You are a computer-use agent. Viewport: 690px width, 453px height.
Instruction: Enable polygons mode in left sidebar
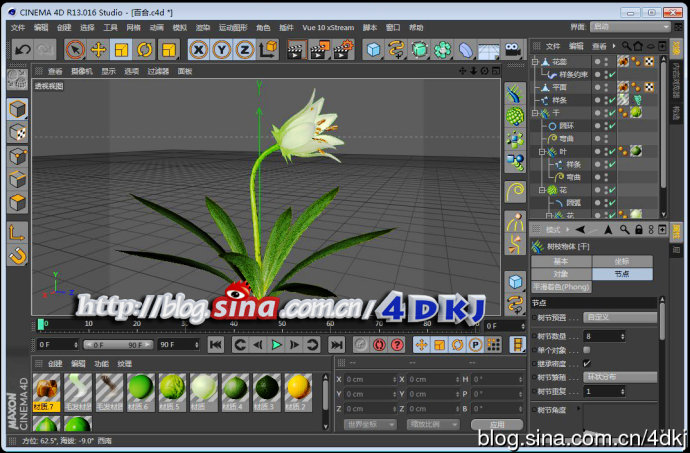18,203
